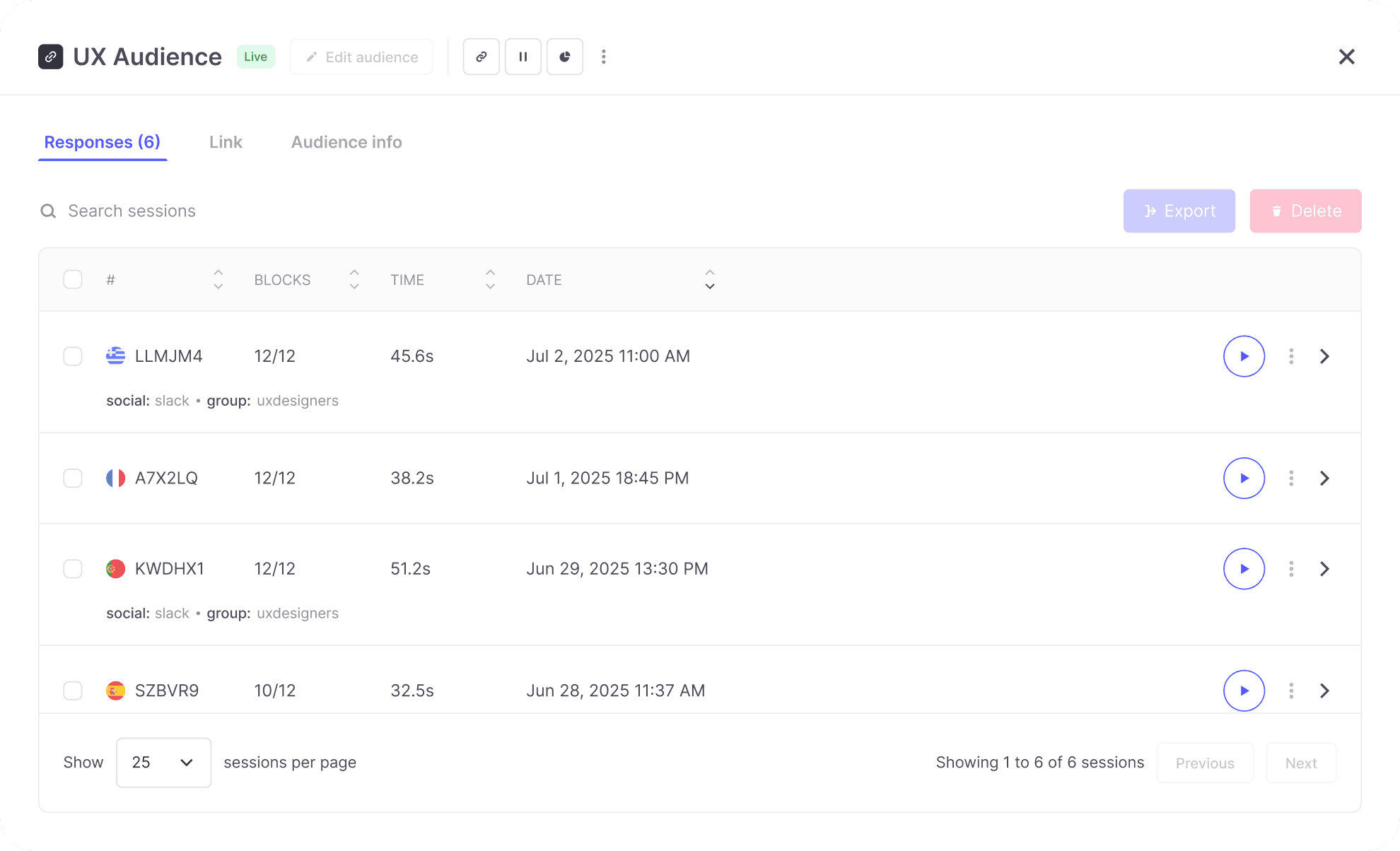Viewport: 1400px width, 851px height.
Task: Switch to the Link tab
Action: pyautogui.click(x=226, y=142)
